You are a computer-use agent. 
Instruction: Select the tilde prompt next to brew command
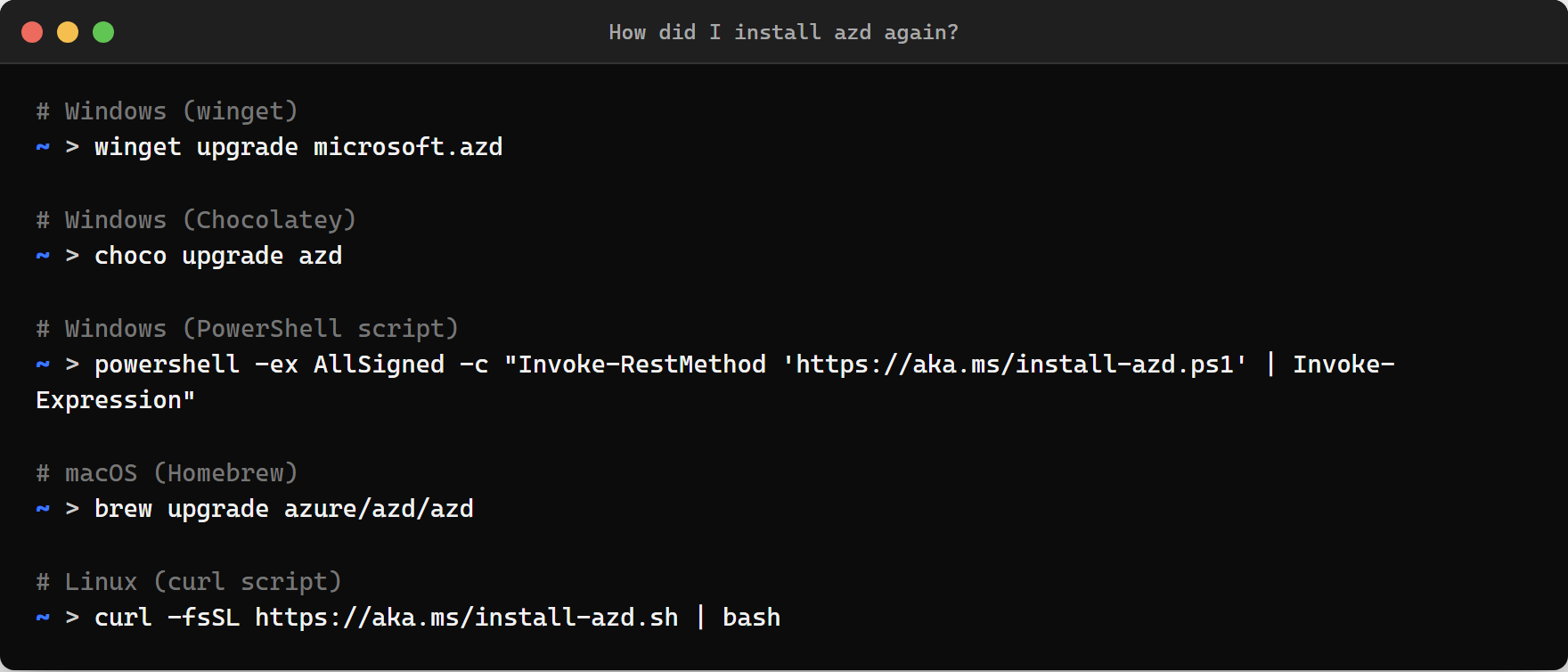coord(41,509)
